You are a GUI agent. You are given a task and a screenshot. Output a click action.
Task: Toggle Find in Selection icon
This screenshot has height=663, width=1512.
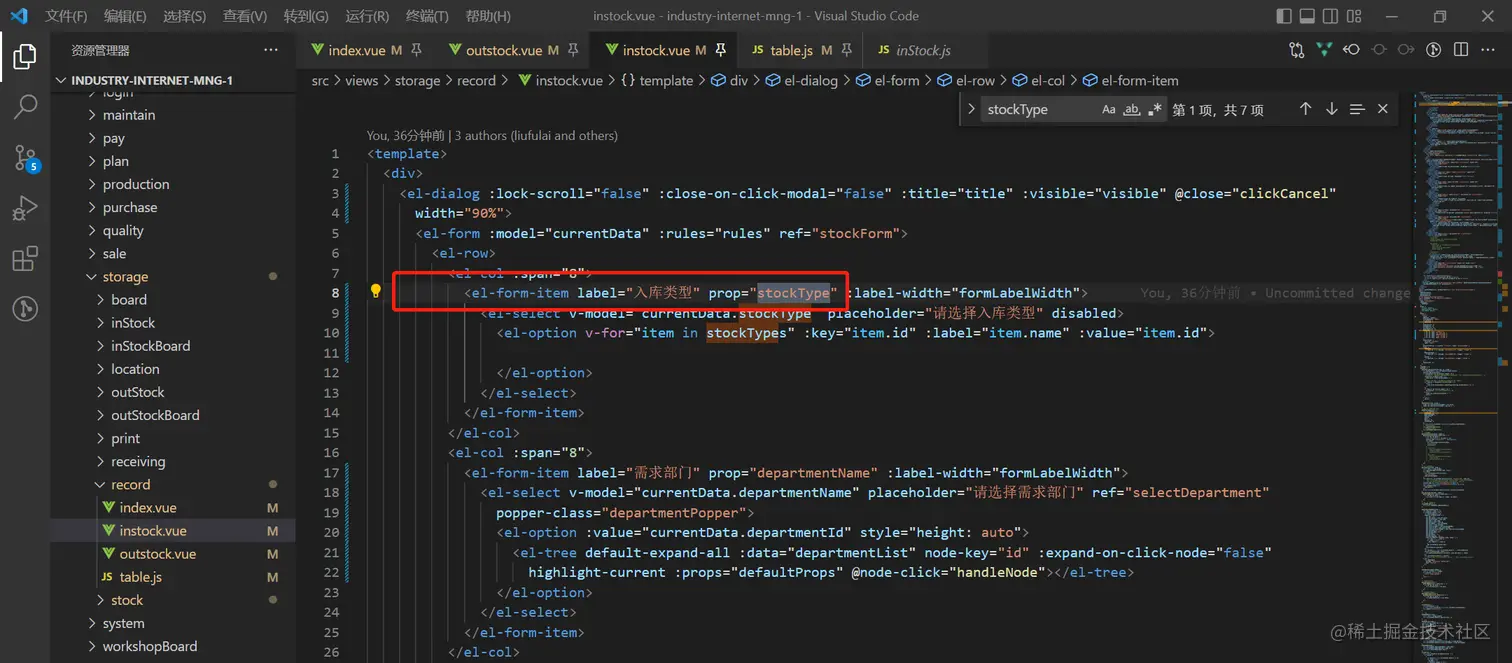click(x=1357, y=109)
